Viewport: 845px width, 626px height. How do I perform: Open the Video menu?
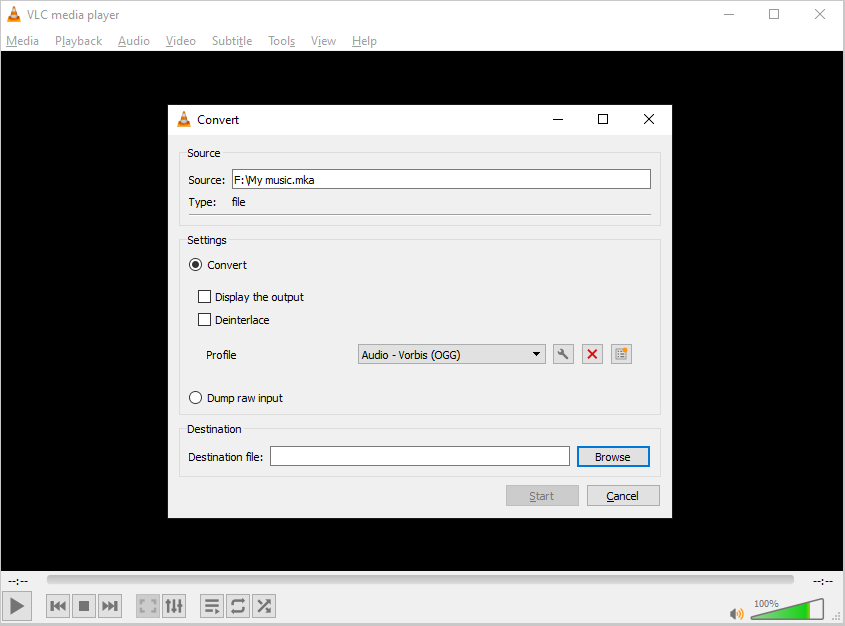tap(181, 41)
